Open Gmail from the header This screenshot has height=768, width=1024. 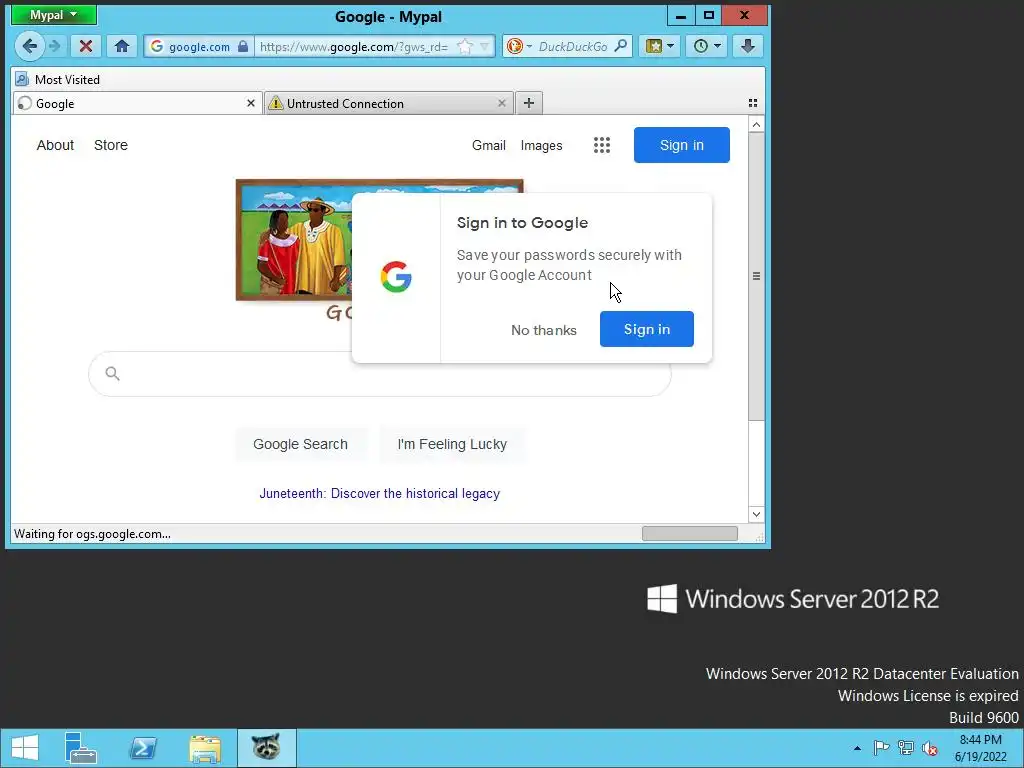click(x=488, y=145)
